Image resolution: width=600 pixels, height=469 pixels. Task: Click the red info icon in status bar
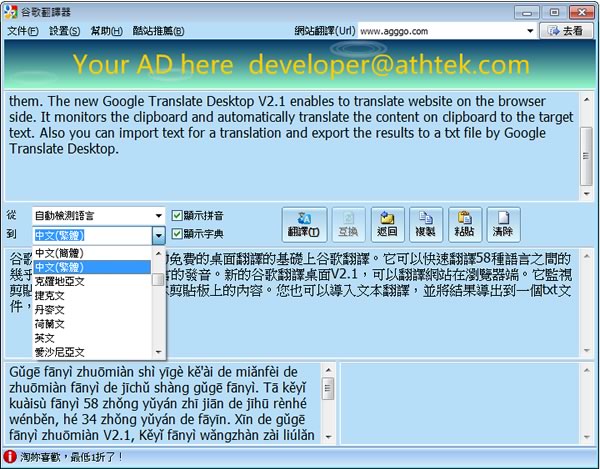[x=10, y=456]
